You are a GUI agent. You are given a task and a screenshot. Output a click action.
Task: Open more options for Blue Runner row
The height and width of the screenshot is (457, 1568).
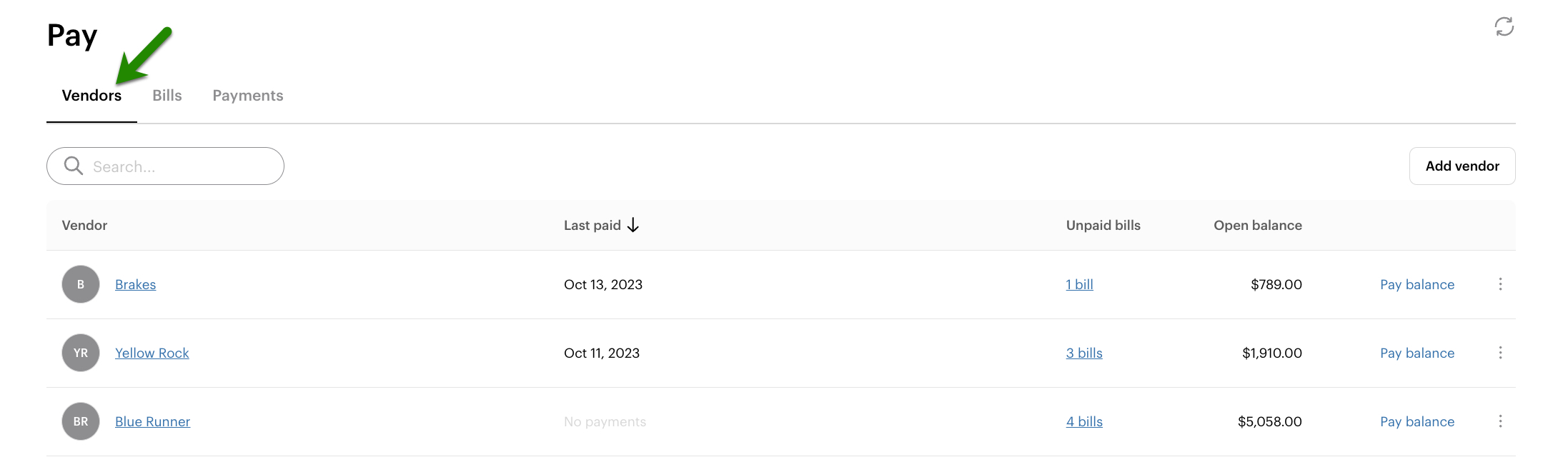(x=1500, y=421)
